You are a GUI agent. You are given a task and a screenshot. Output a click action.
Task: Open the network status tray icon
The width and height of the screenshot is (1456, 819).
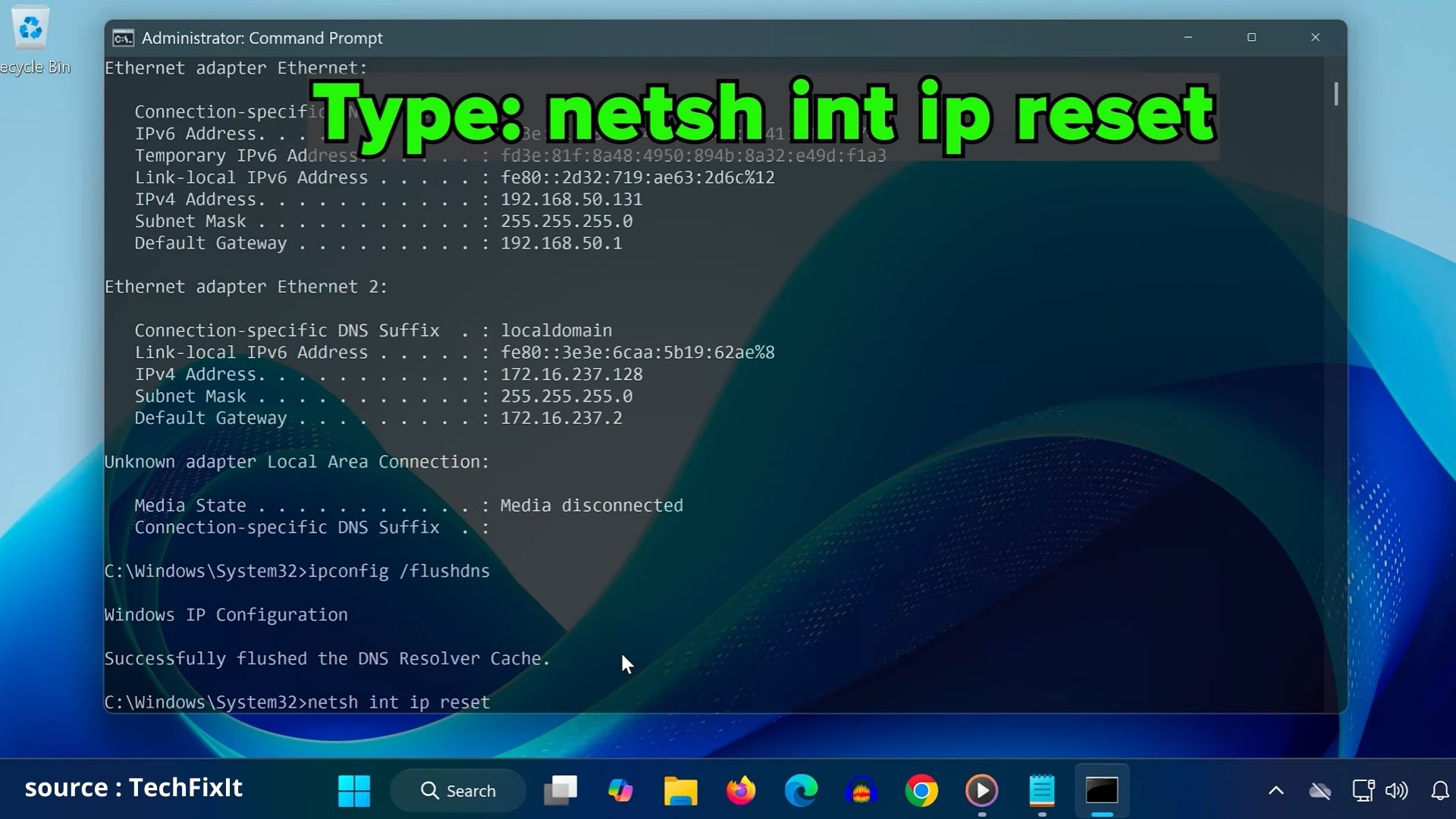[1363, 791]
